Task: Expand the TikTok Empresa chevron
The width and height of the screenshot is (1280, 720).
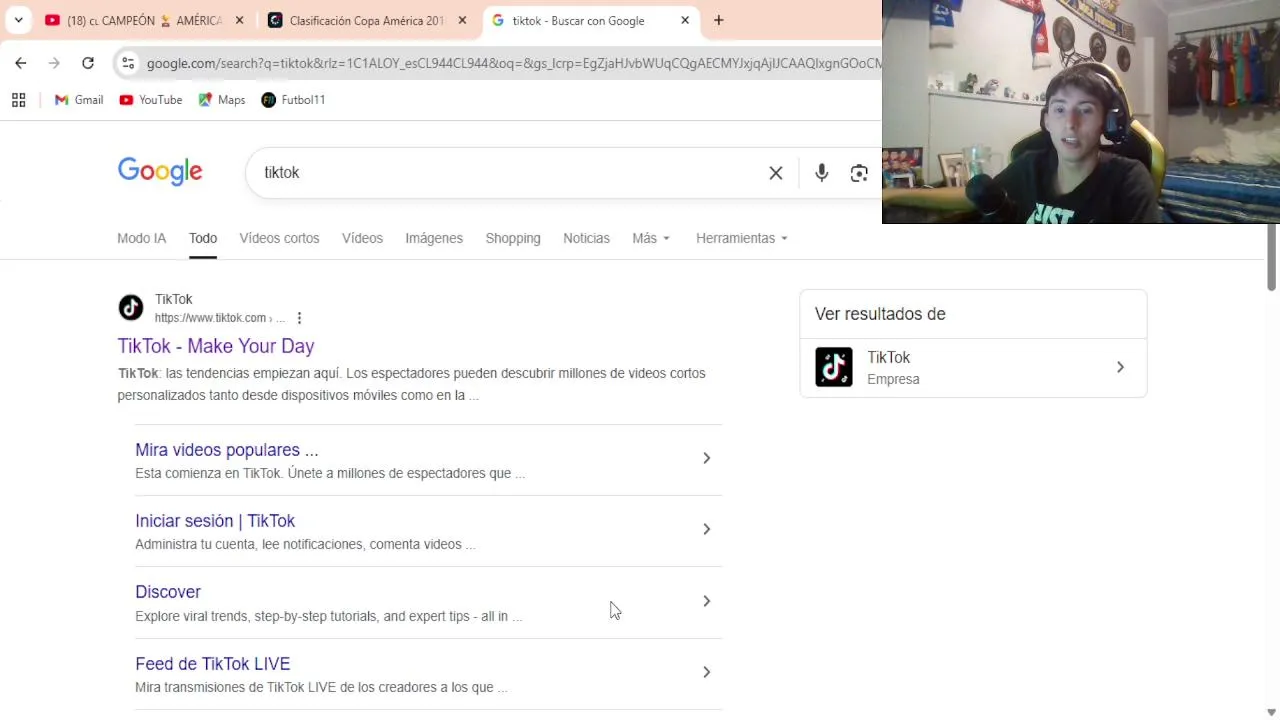Action: tap(1120, 367)
